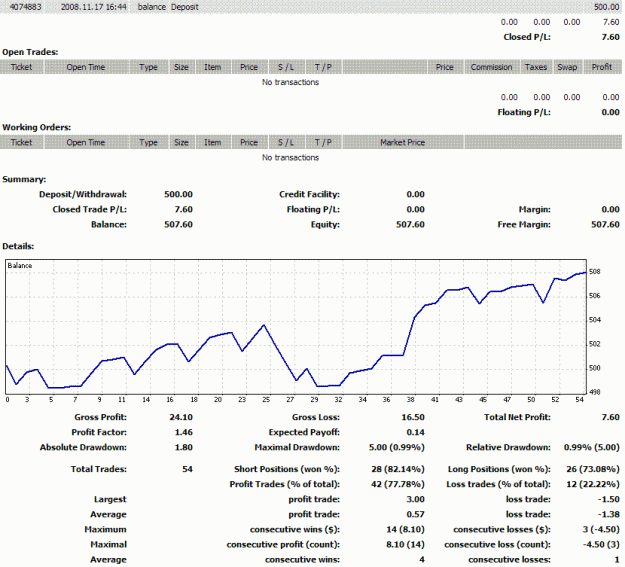Click consecutive profit value 8.10 (14)
The height and width of the screenshot is (567, 625).
coord(405,545)
